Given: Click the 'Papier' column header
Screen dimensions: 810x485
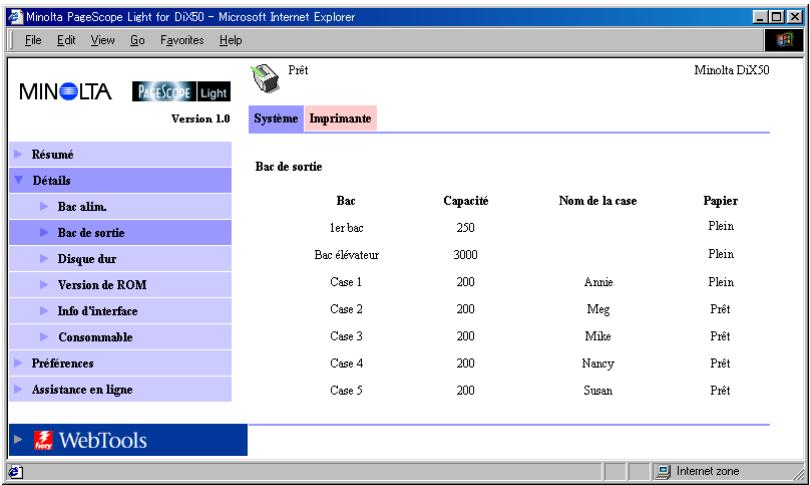Looking at the screenshot, I should (x=721, y=201).
